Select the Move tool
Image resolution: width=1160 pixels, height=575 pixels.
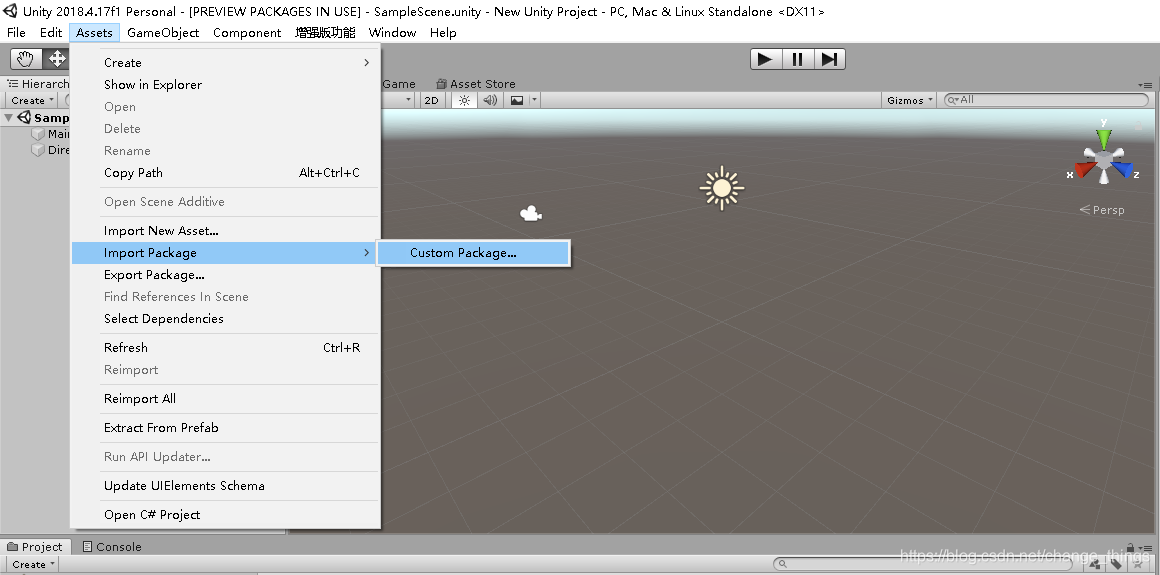tap(56, 58)
